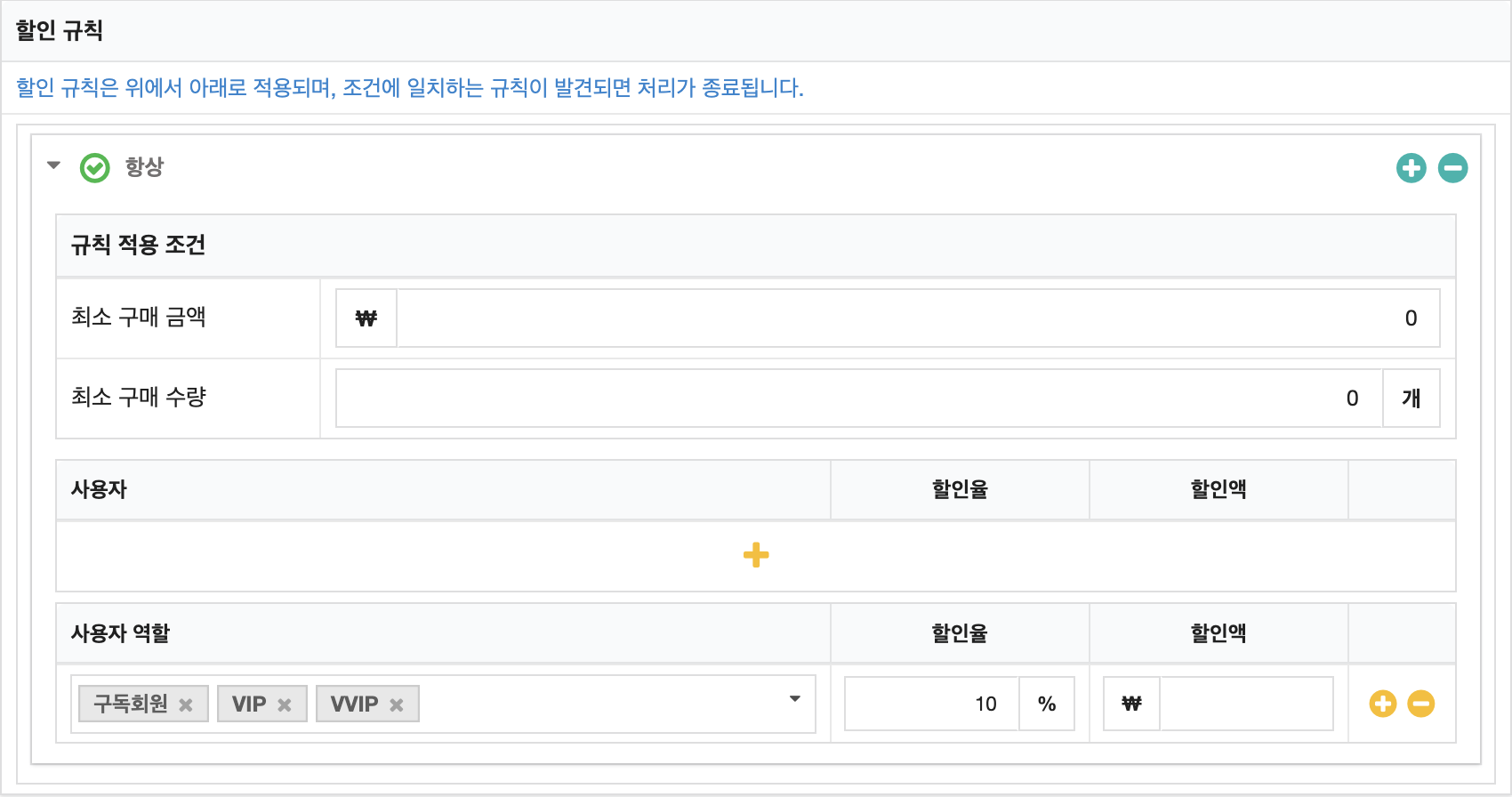Open the user role dropdown arrow
Screen dimensions: 1512x797
click(795, 699)
